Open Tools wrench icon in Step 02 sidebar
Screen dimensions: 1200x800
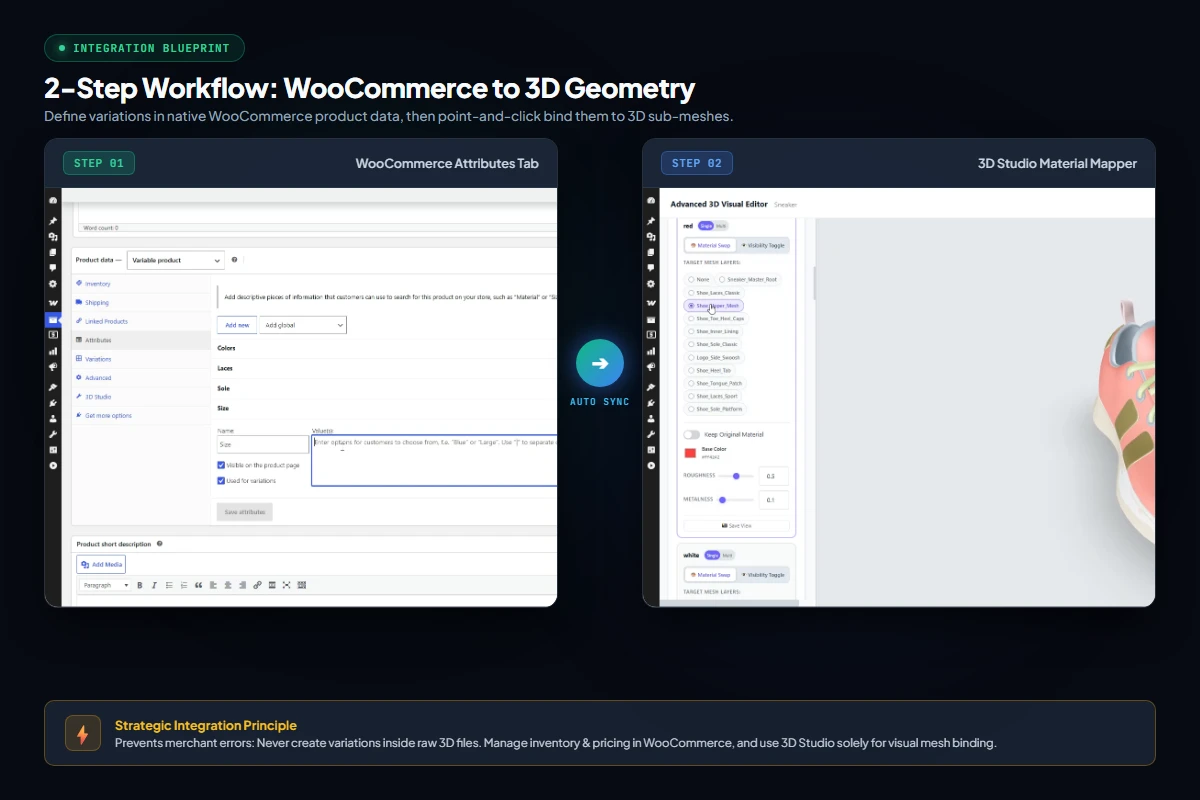pyautogui.click(x=651, y=434)
